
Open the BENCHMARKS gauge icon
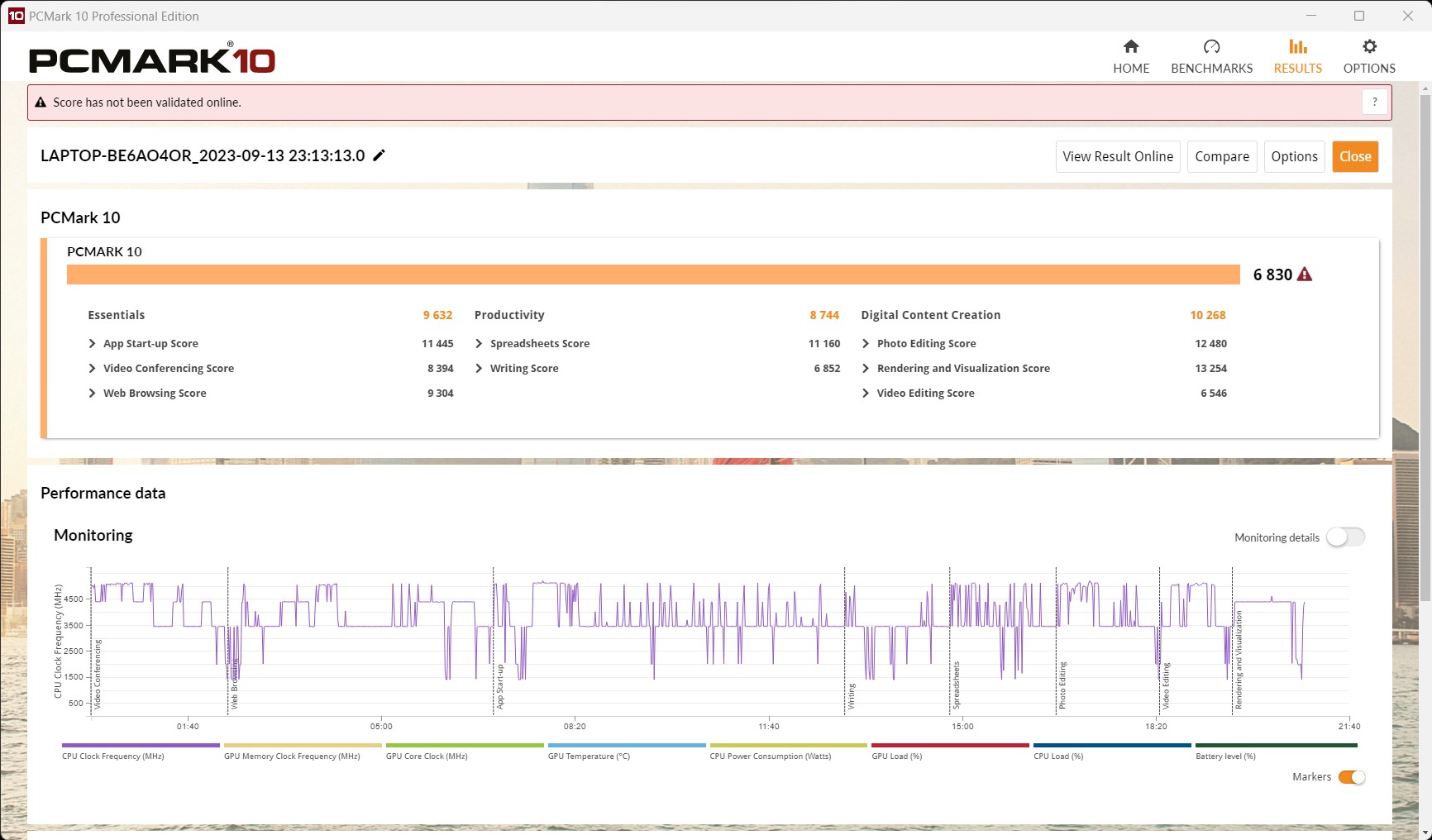[1211, 47]
